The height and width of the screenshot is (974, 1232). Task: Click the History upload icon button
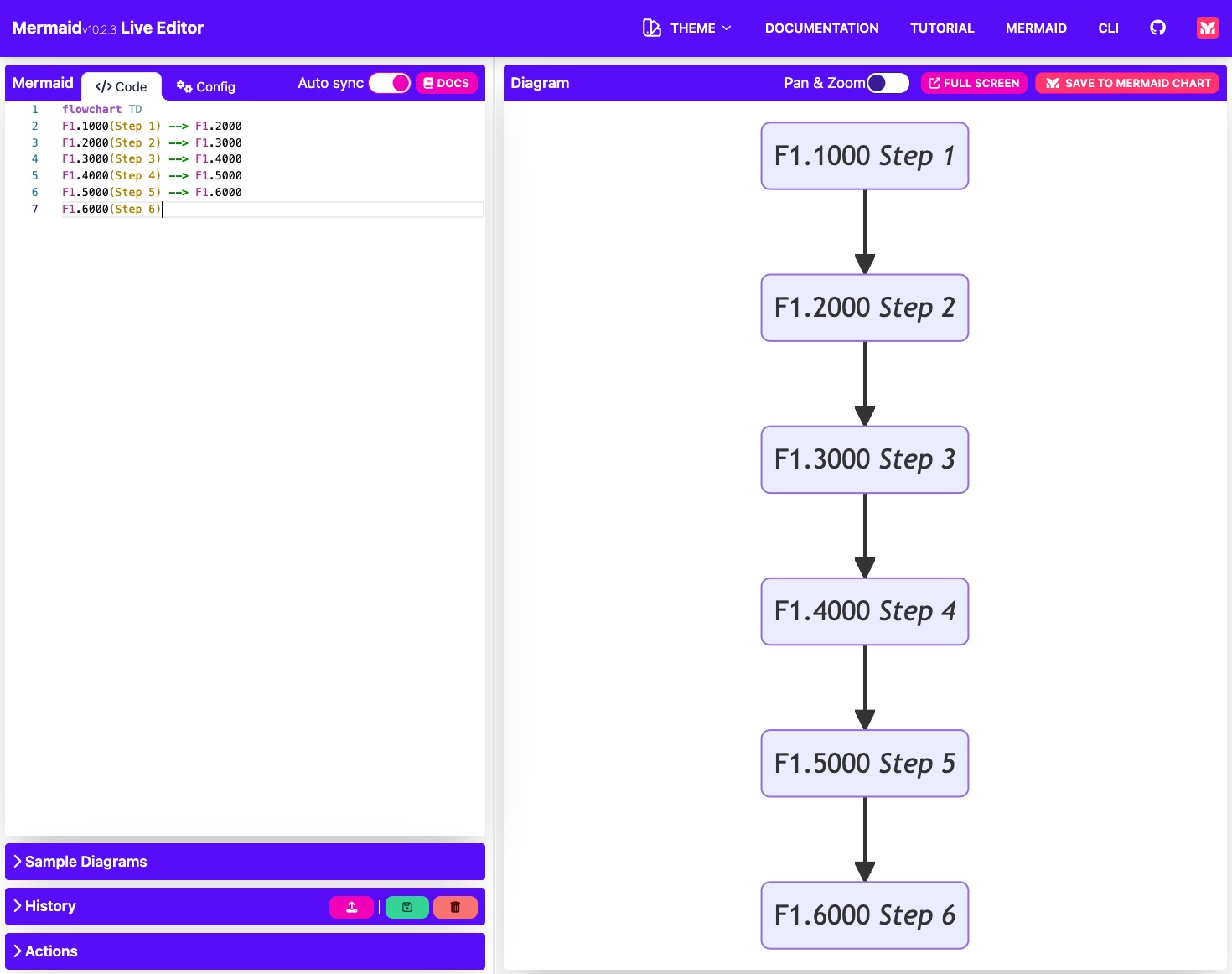click(x=351, y=907)
